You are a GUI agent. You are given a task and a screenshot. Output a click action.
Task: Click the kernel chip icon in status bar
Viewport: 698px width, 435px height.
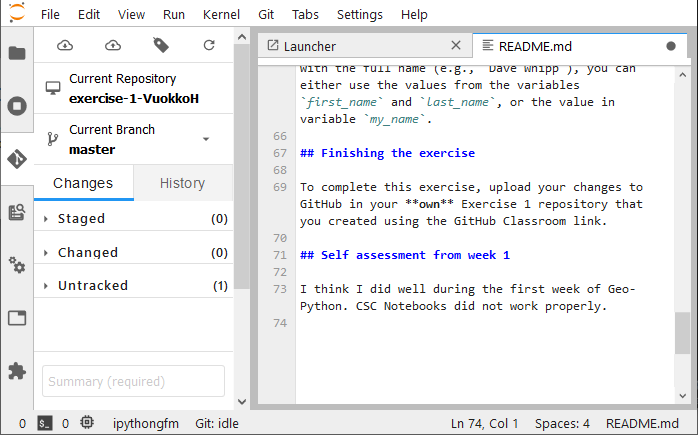(x=87, y=422)
